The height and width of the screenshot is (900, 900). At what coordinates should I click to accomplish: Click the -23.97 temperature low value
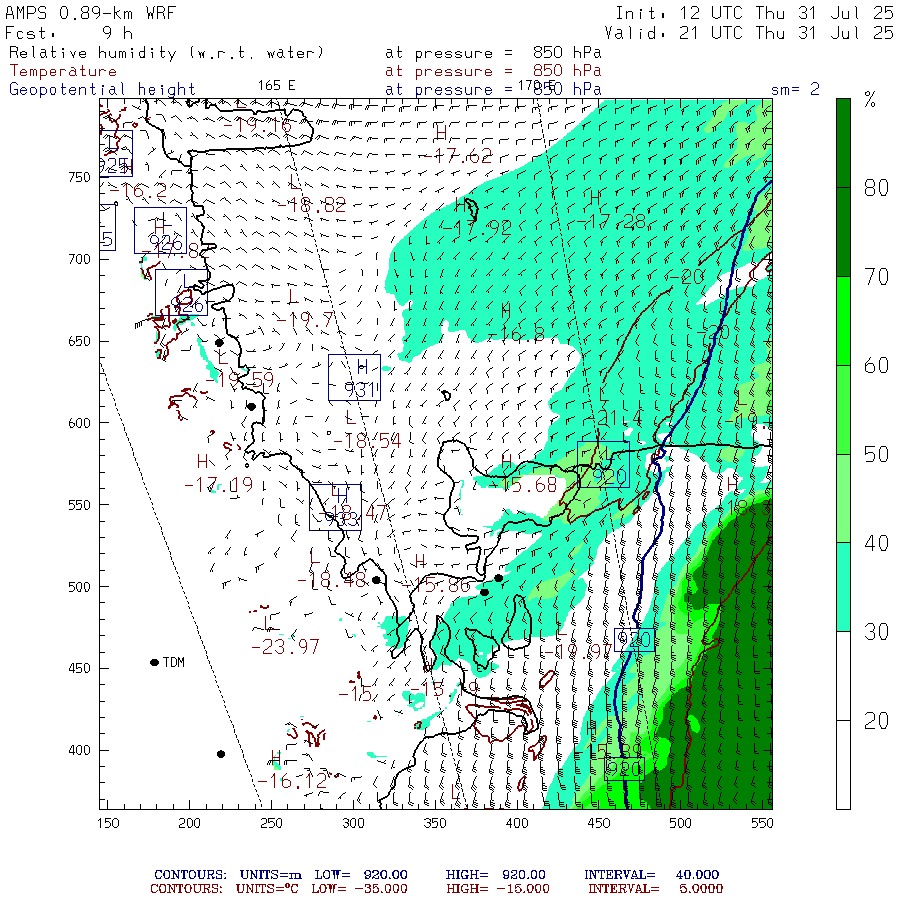(x=285, y=647)
